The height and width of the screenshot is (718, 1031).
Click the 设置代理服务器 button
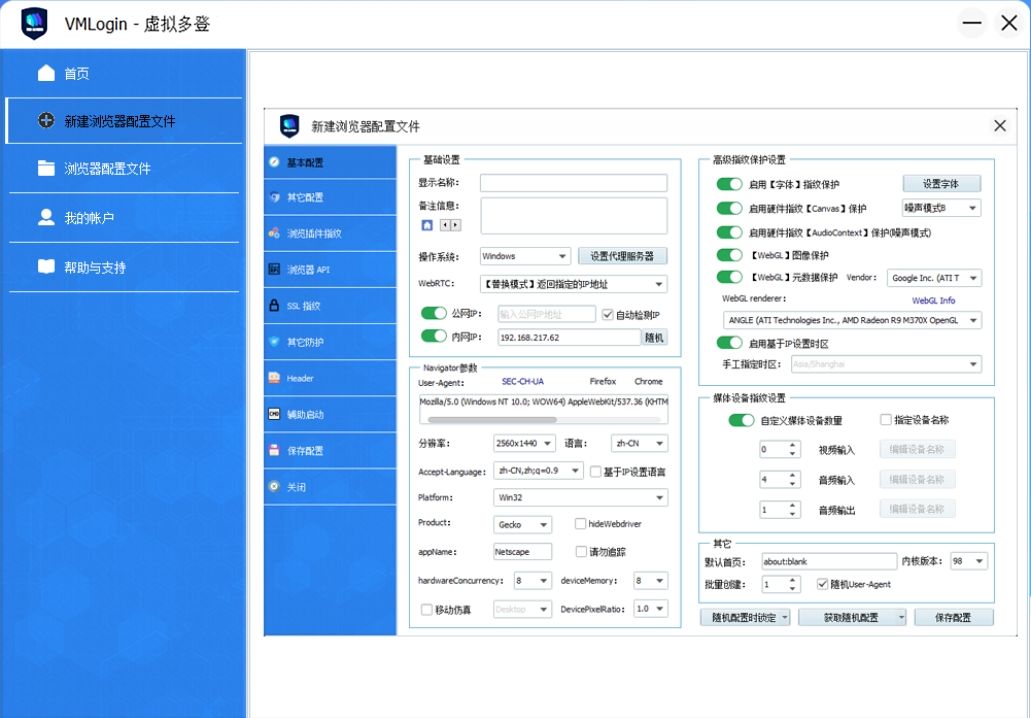622,256
